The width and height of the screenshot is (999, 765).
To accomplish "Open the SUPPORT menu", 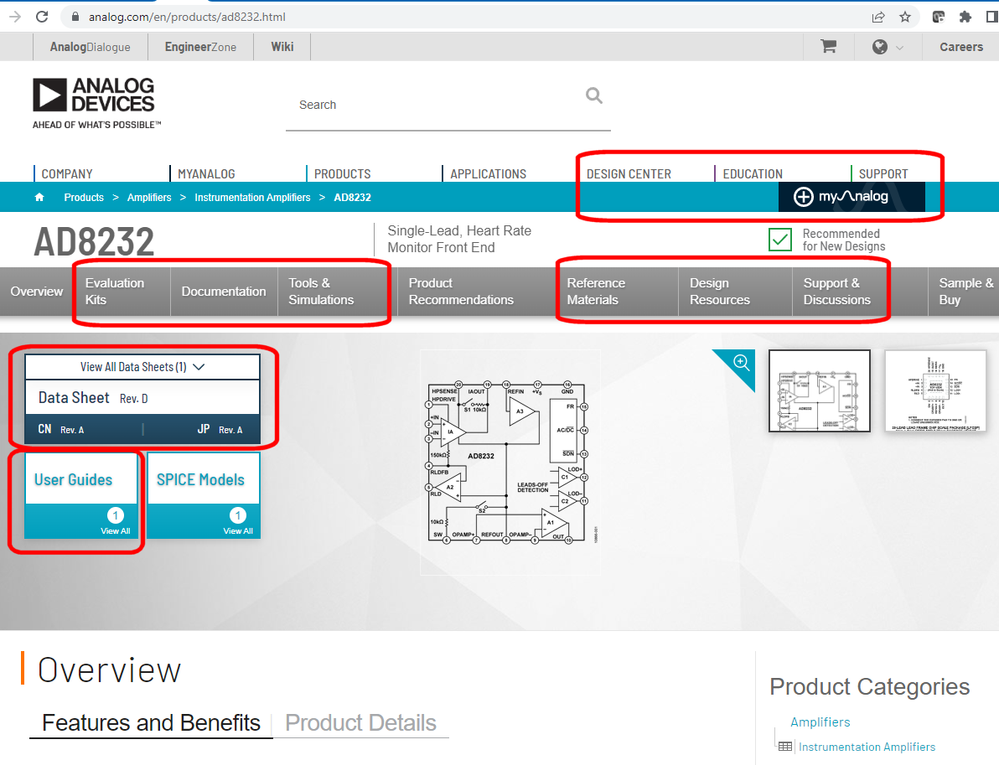I will point(883,174).
